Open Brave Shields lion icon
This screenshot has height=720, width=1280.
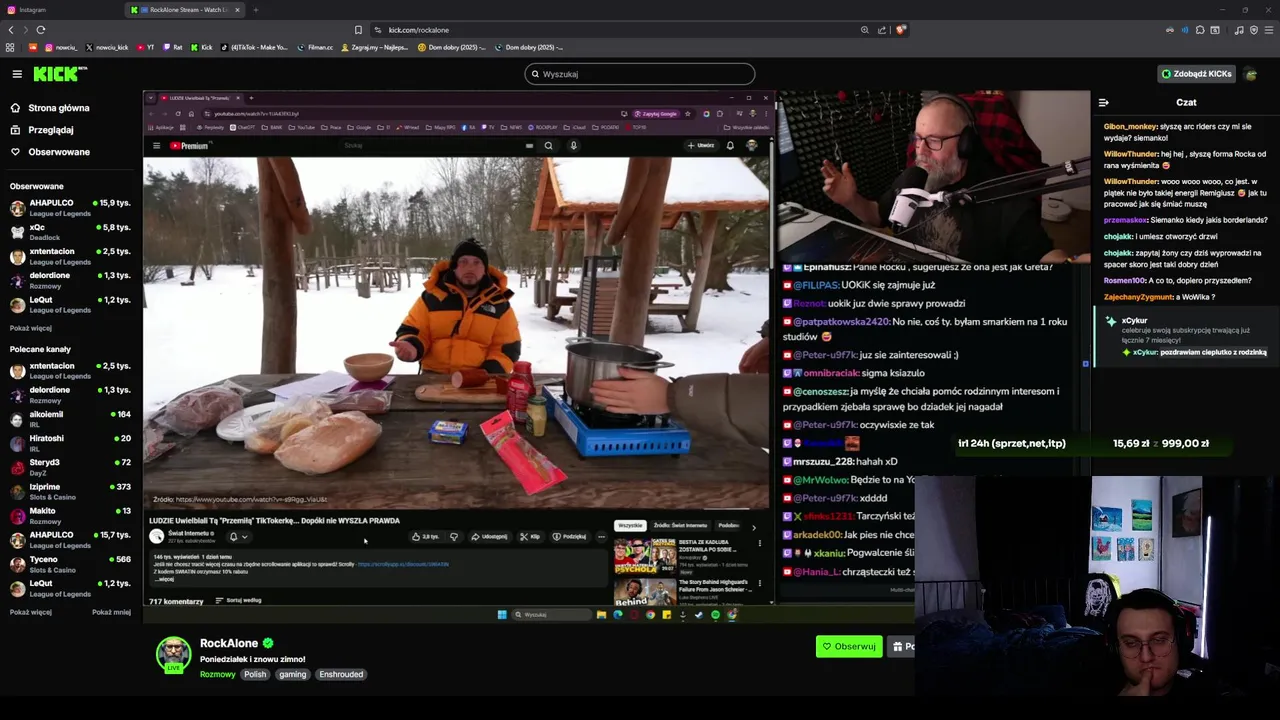900,30
